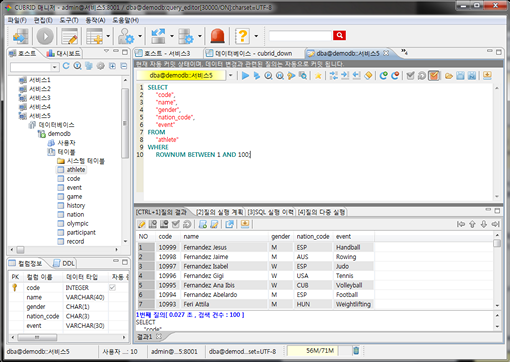This screenshot has width=510, height=362.
Task: Open the 도움말(H) menu
Action: [126, 20]
